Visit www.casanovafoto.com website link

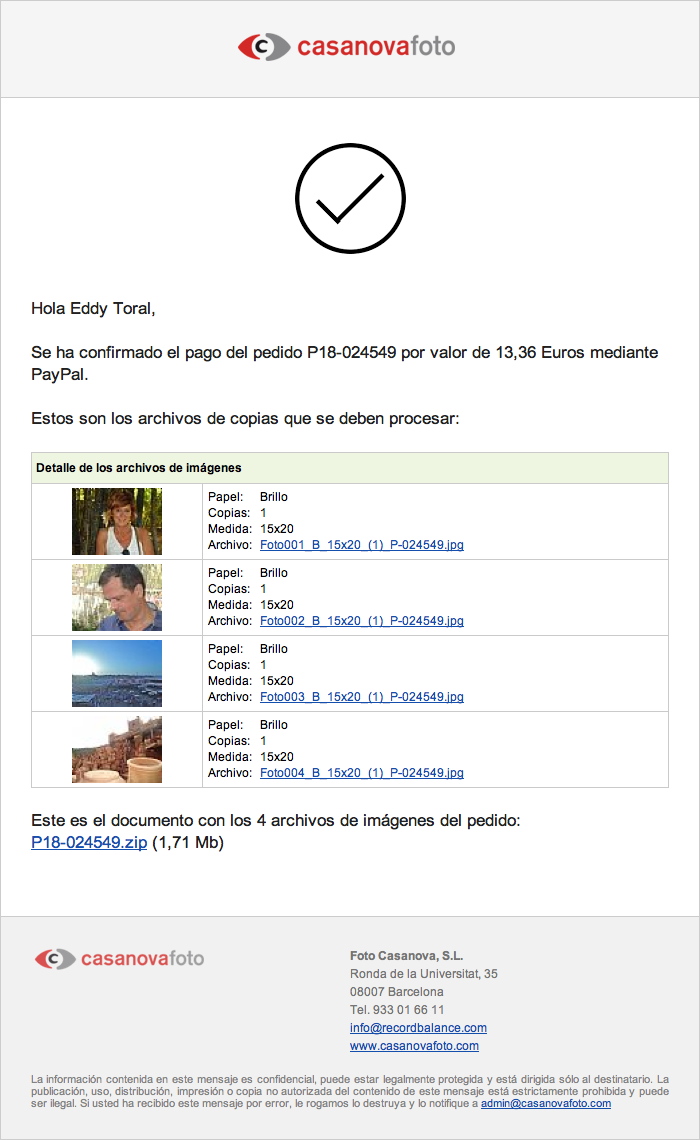click(414, 1046)
